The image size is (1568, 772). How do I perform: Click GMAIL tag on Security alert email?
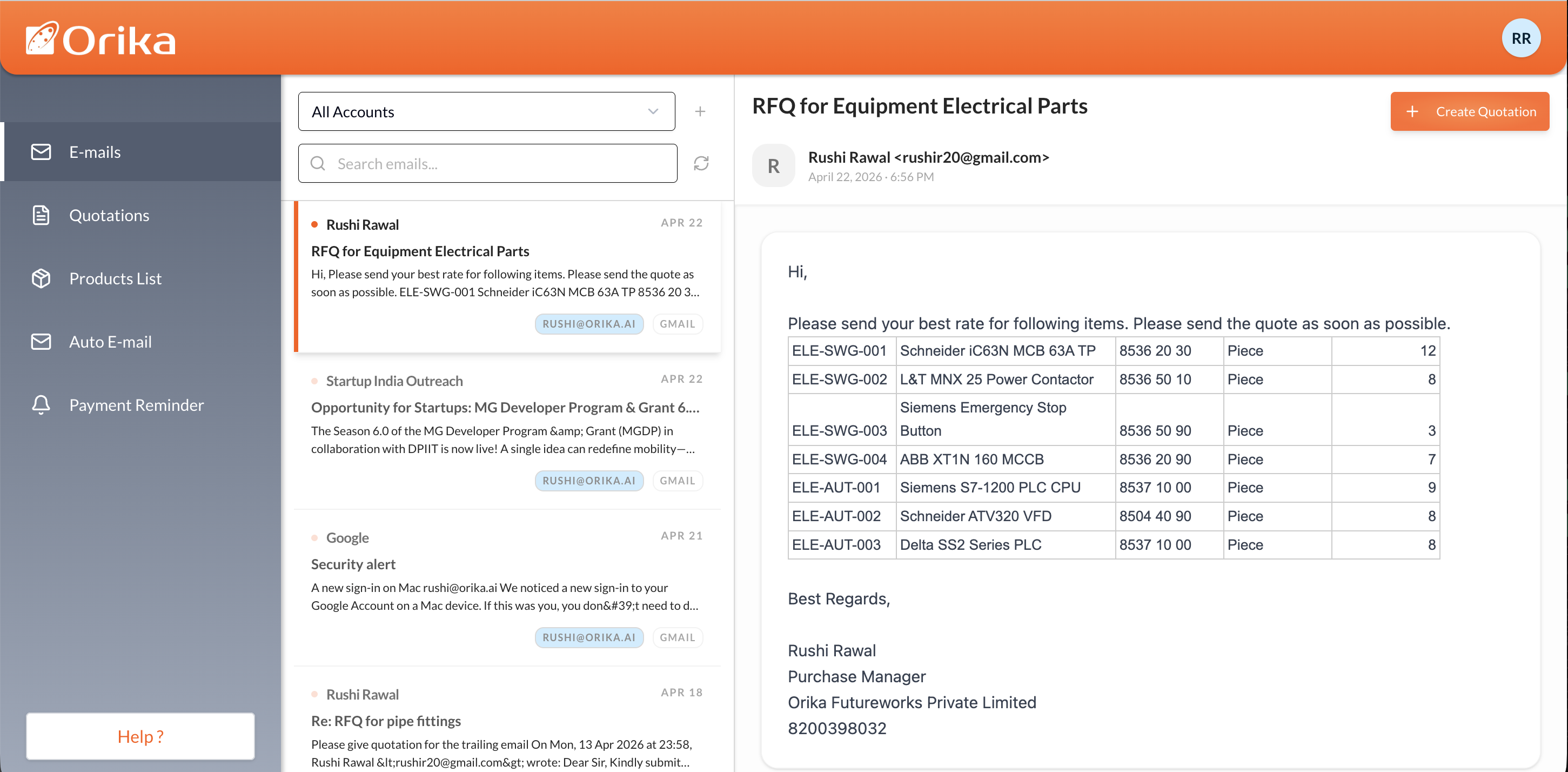click(x=678, y=637)
